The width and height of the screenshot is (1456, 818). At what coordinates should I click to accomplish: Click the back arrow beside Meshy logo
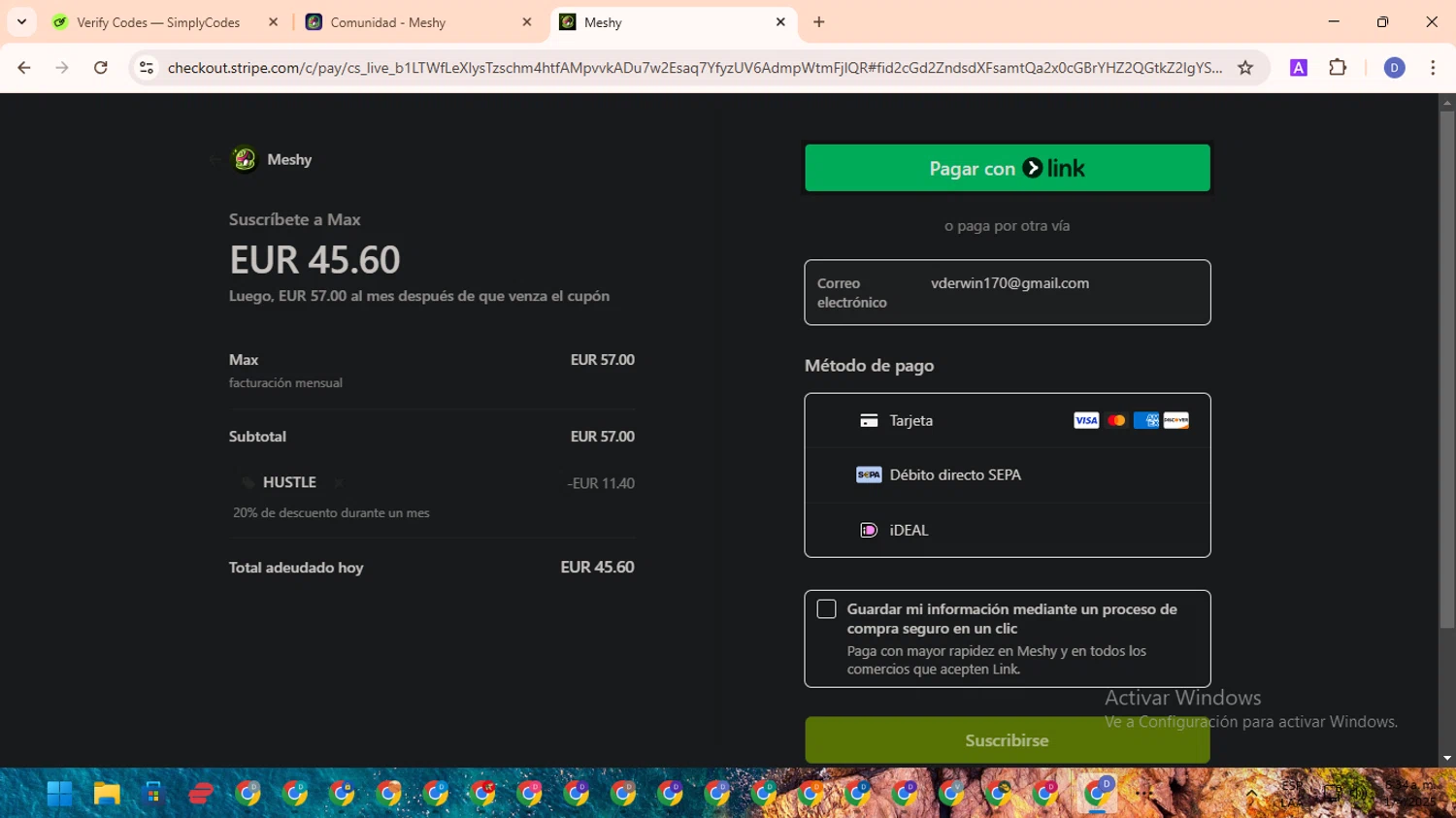[215, 159]
